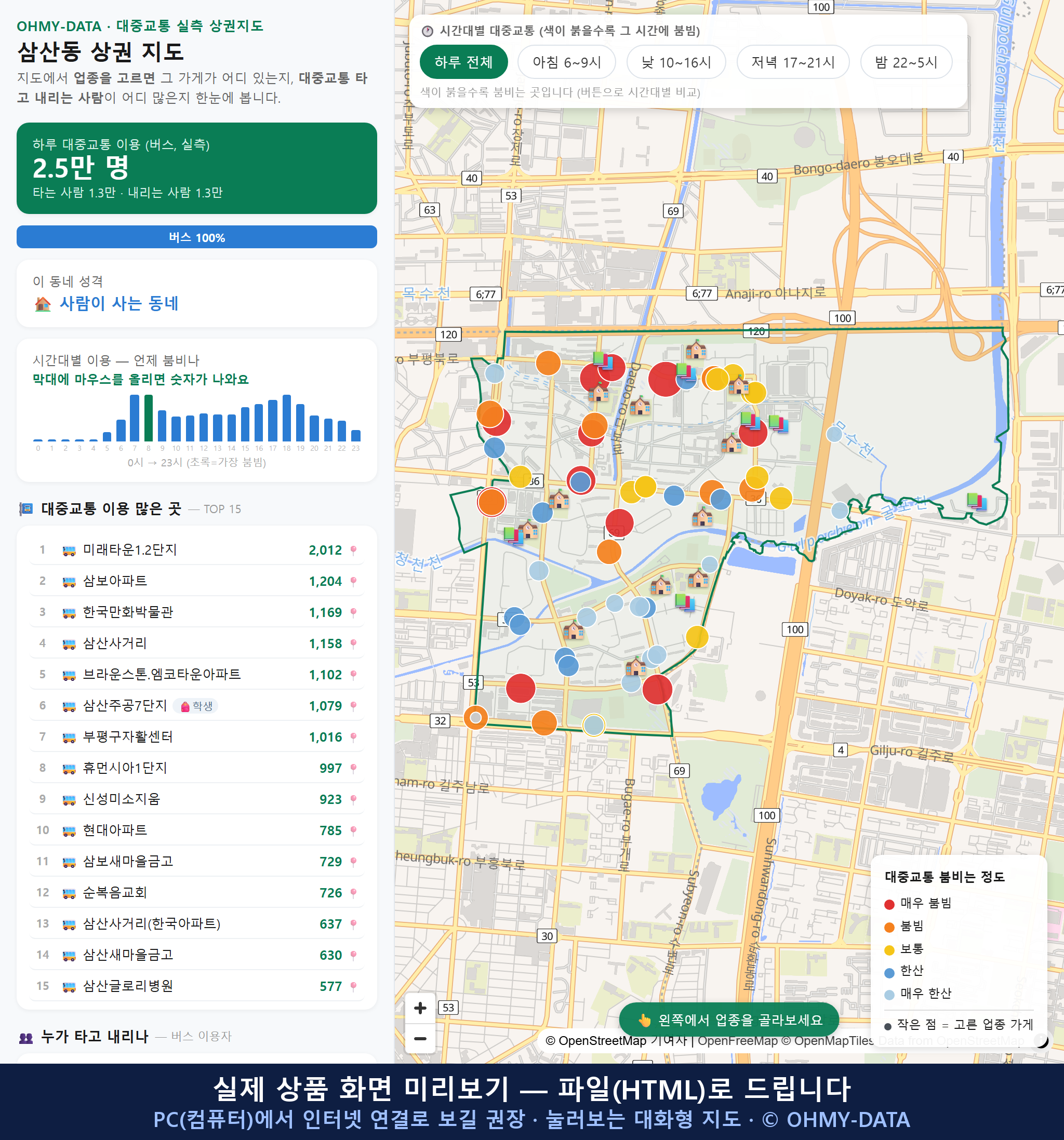The image size is (1064, 1140).
Task: Switch to 낮 10~16시 time filter
Action: (x=676, y=62)
